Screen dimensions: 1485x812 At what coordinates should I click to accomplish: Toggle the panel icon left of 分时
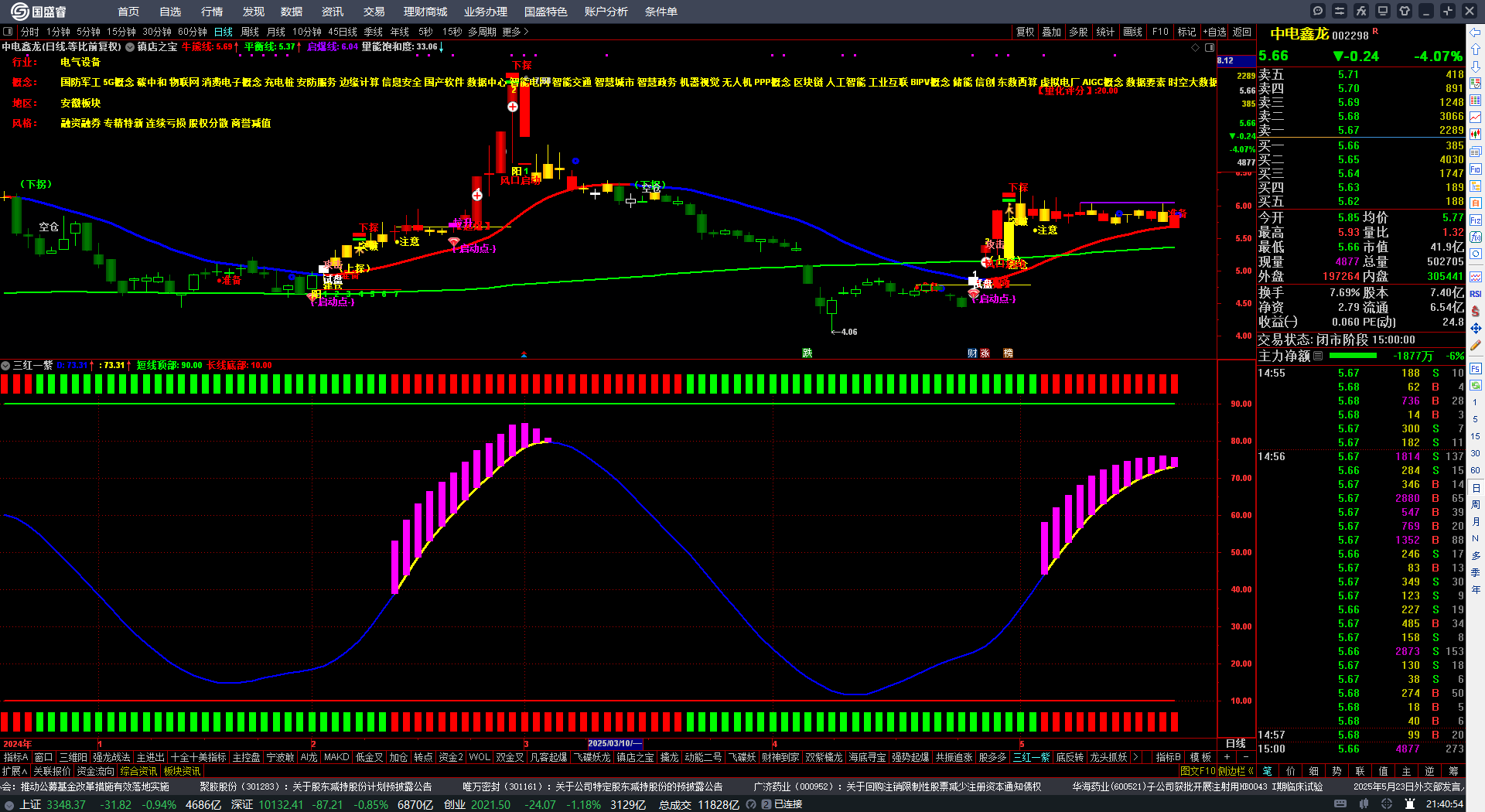click(x=8, y=32)
